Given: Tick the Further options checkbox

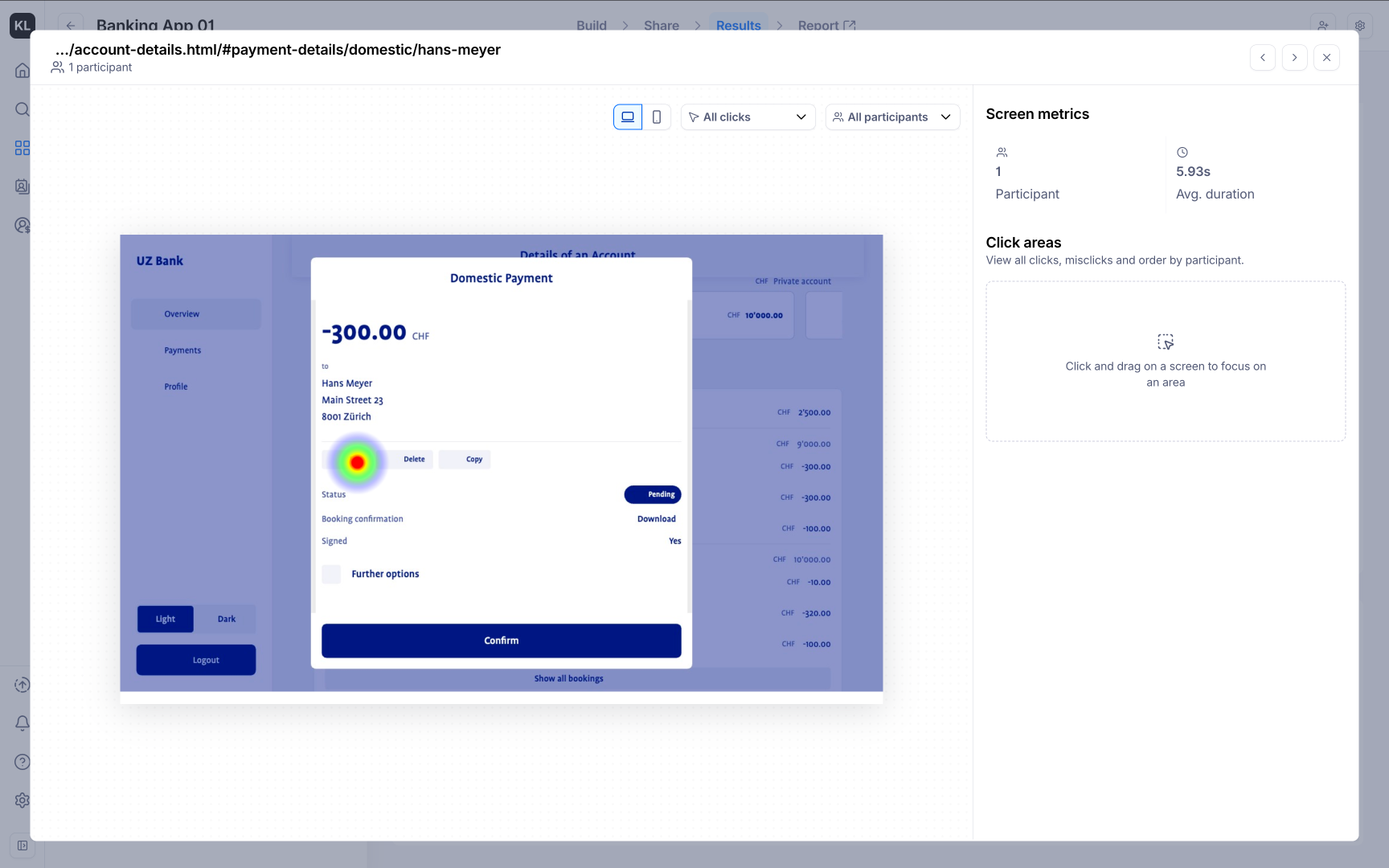Looking at the screenshot, I should [x=331, y=574].
